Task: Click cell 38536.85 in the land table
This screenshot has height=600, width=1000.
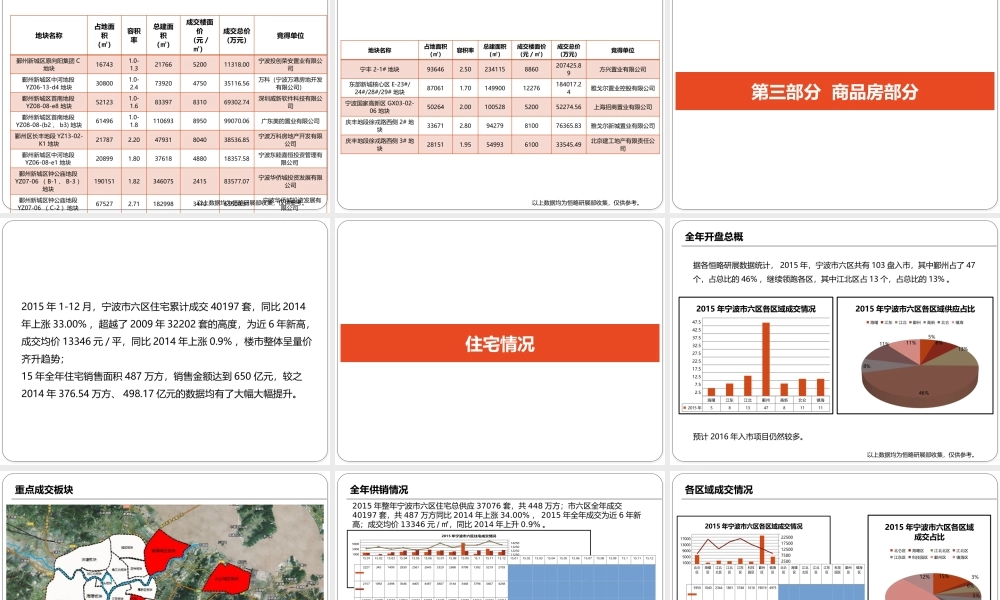Action: coord(237,140)
